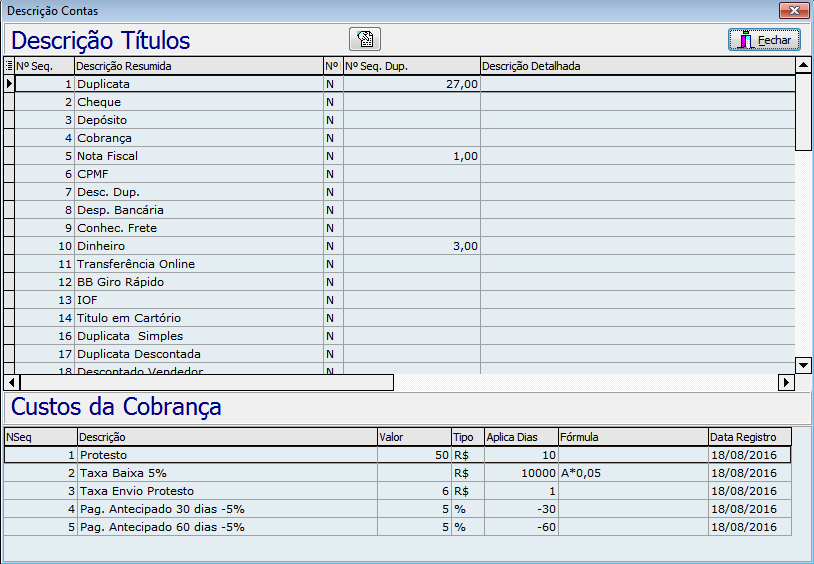
Task: Select Pag. Antecipado 60 dias -5% row
Action: [x=398, y=527]
